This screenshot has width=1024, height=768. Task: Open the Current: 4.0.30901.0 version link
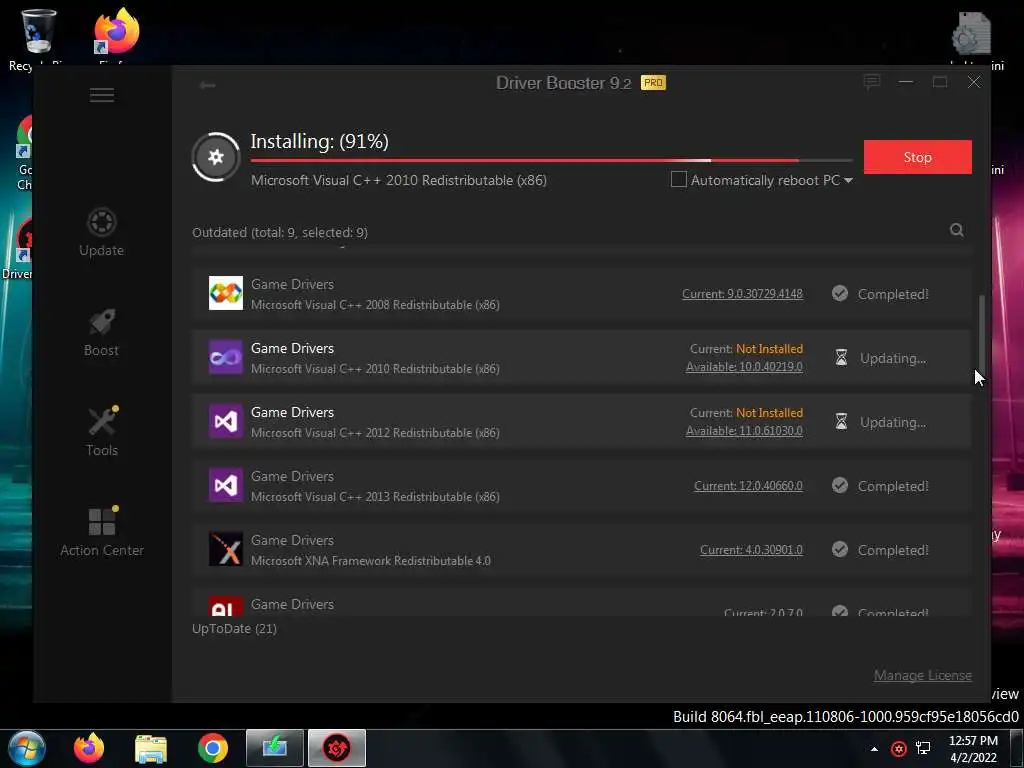(752, 550)
